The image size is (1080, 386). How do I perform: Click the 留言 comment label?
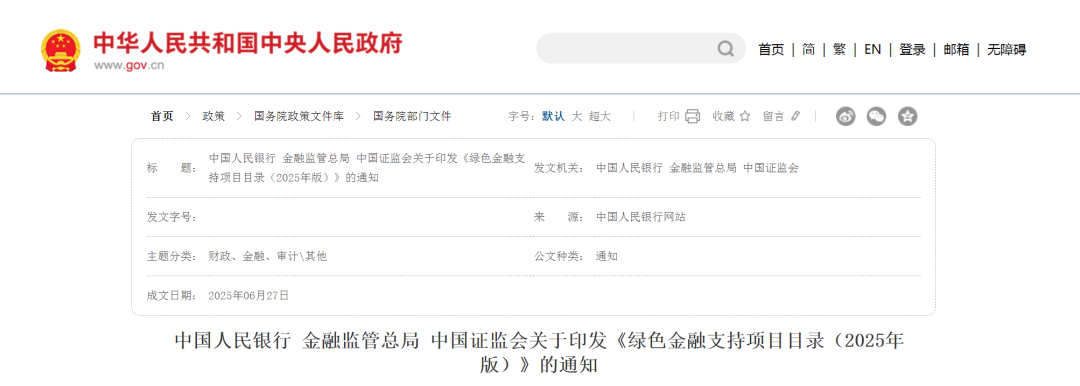click(773, 116)
